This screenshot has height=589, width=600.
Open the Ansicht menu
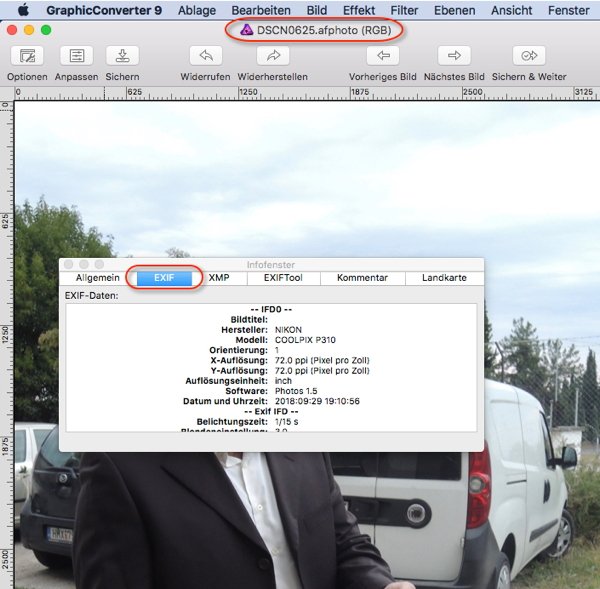[x=512, y=10]
